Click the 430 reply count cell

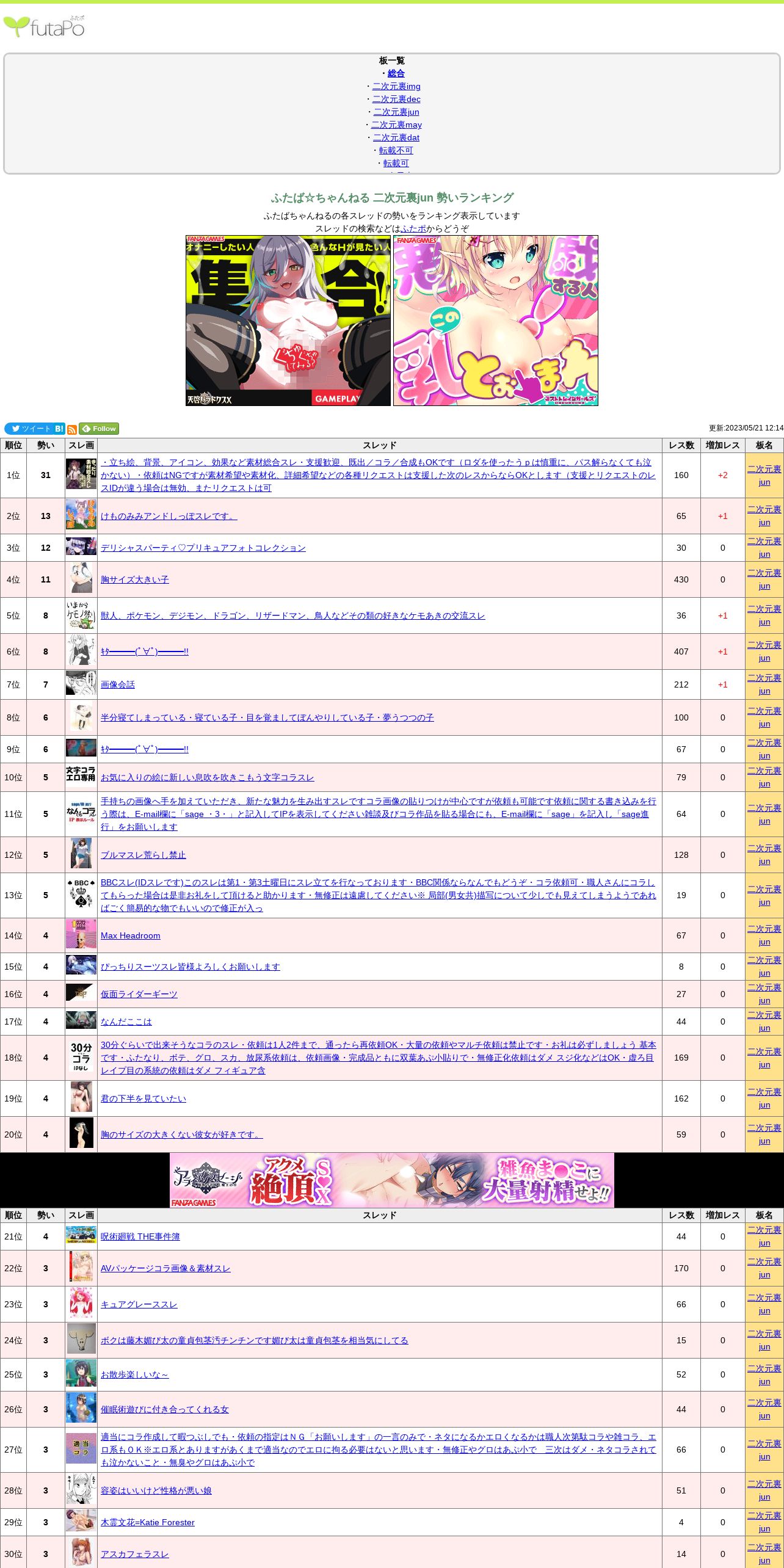tap(681, 579)
